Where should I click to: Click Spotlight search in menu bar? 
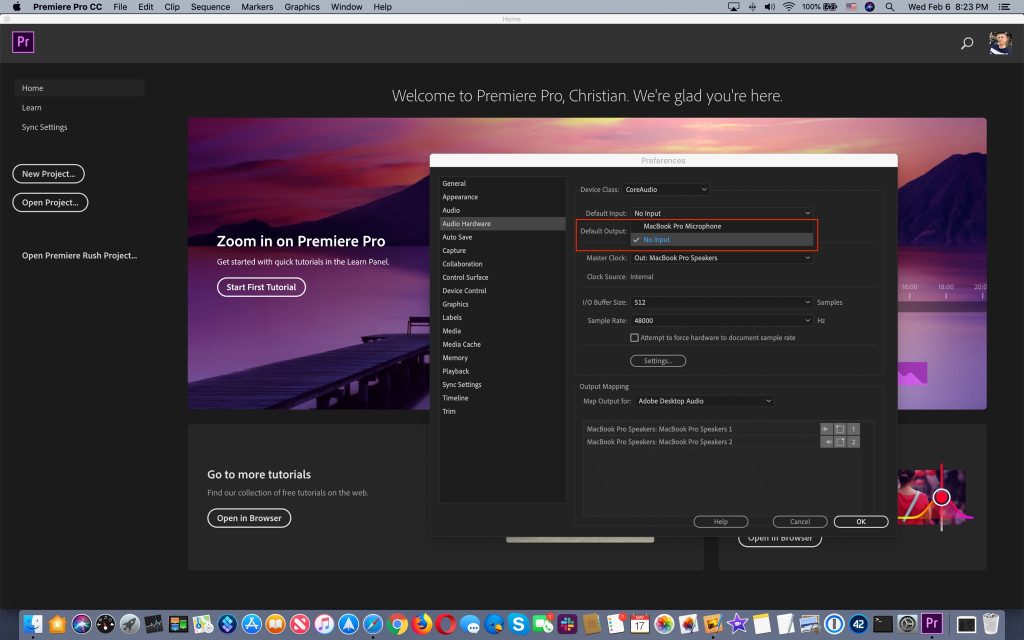pos(889,7)
